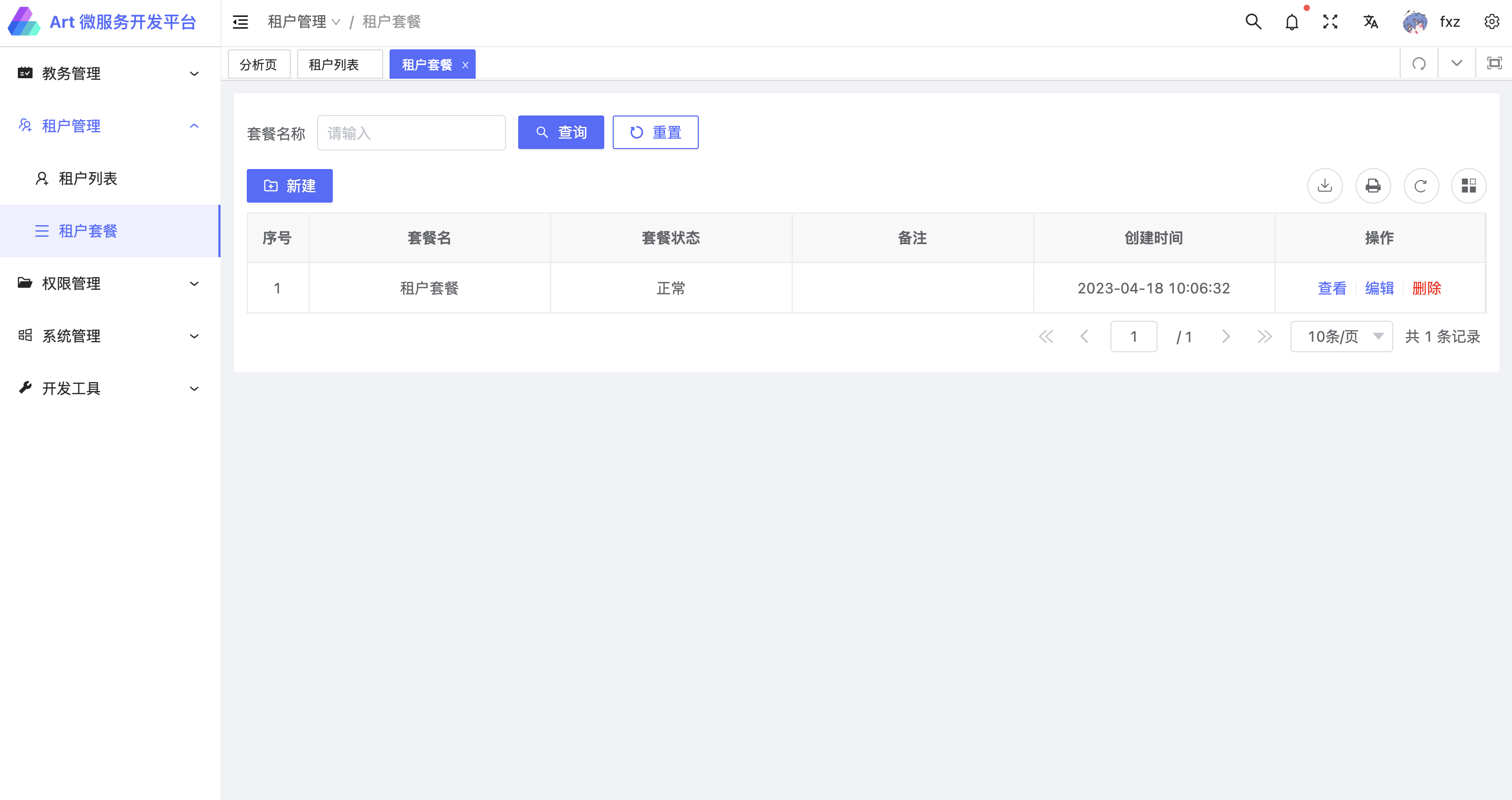Open 租户管理 breadcrumb dropdown
Image resolution: width=1512 pixels, height=800 pixels.
pos(303,22)
